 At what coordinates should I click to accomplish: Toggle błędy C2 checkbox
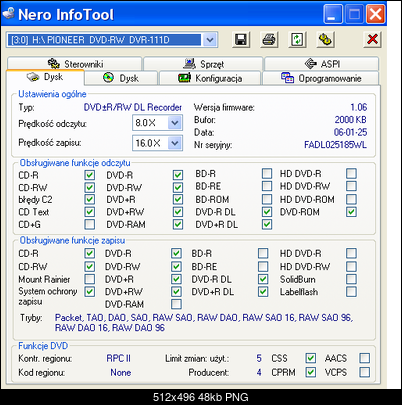(x=89, y=199)
